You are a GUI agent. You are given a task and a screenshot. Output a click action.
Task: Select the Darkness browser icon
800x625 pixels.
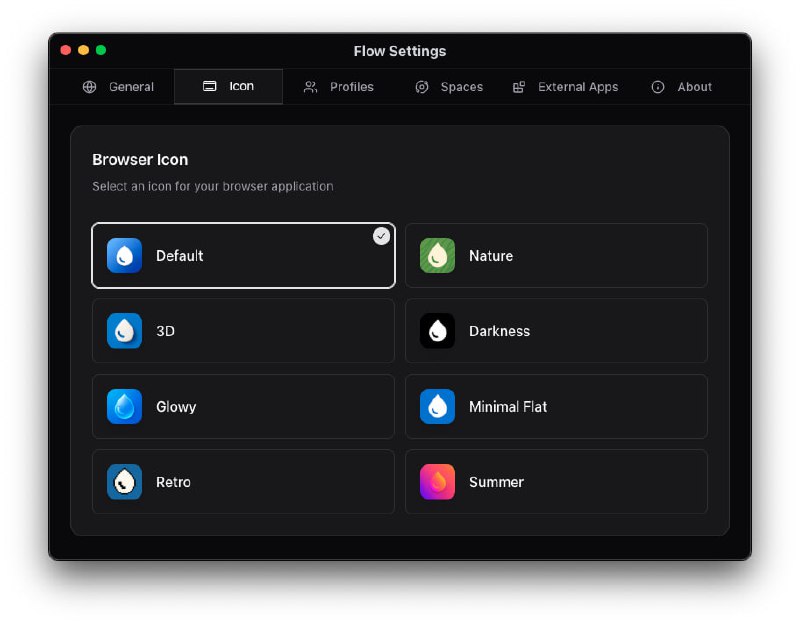pyautogui.click(x=556, y=331)
